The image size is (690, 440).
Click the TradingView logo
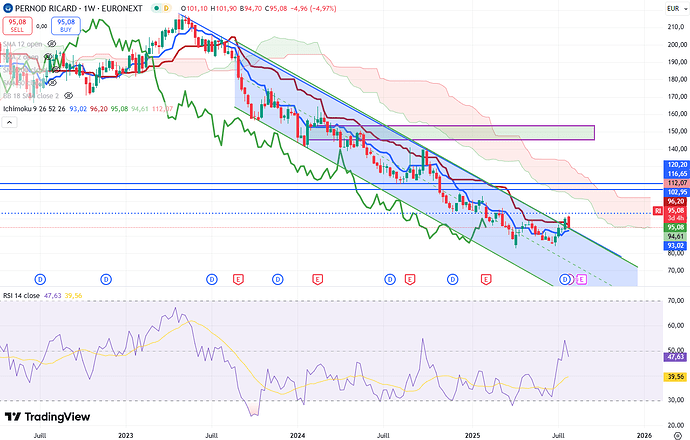tap(46, 417)
